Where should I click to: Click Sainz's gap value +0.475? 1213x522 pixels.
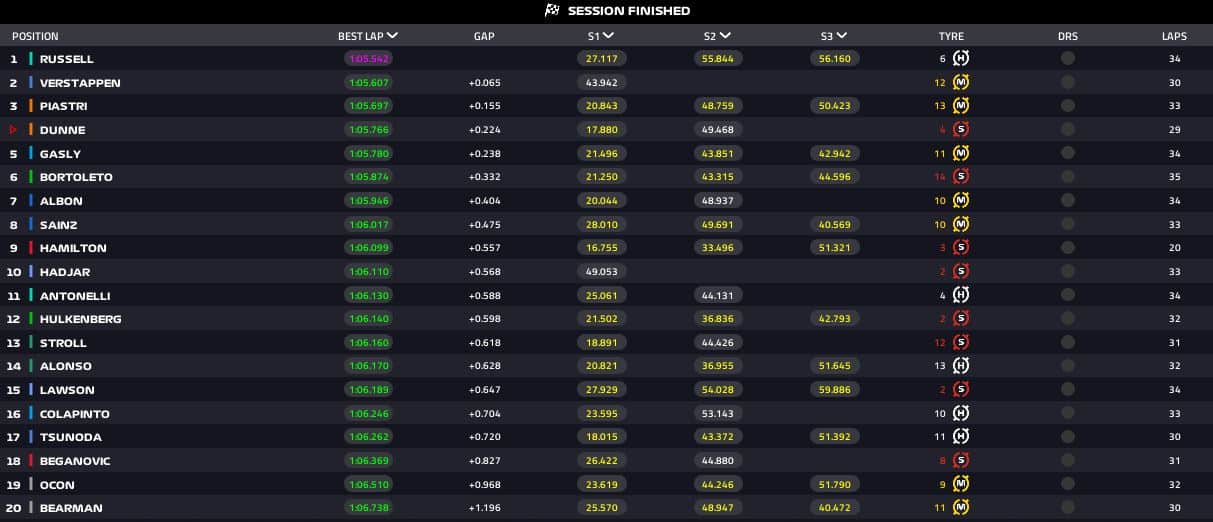pyautogui.click(x=484, y=225)
